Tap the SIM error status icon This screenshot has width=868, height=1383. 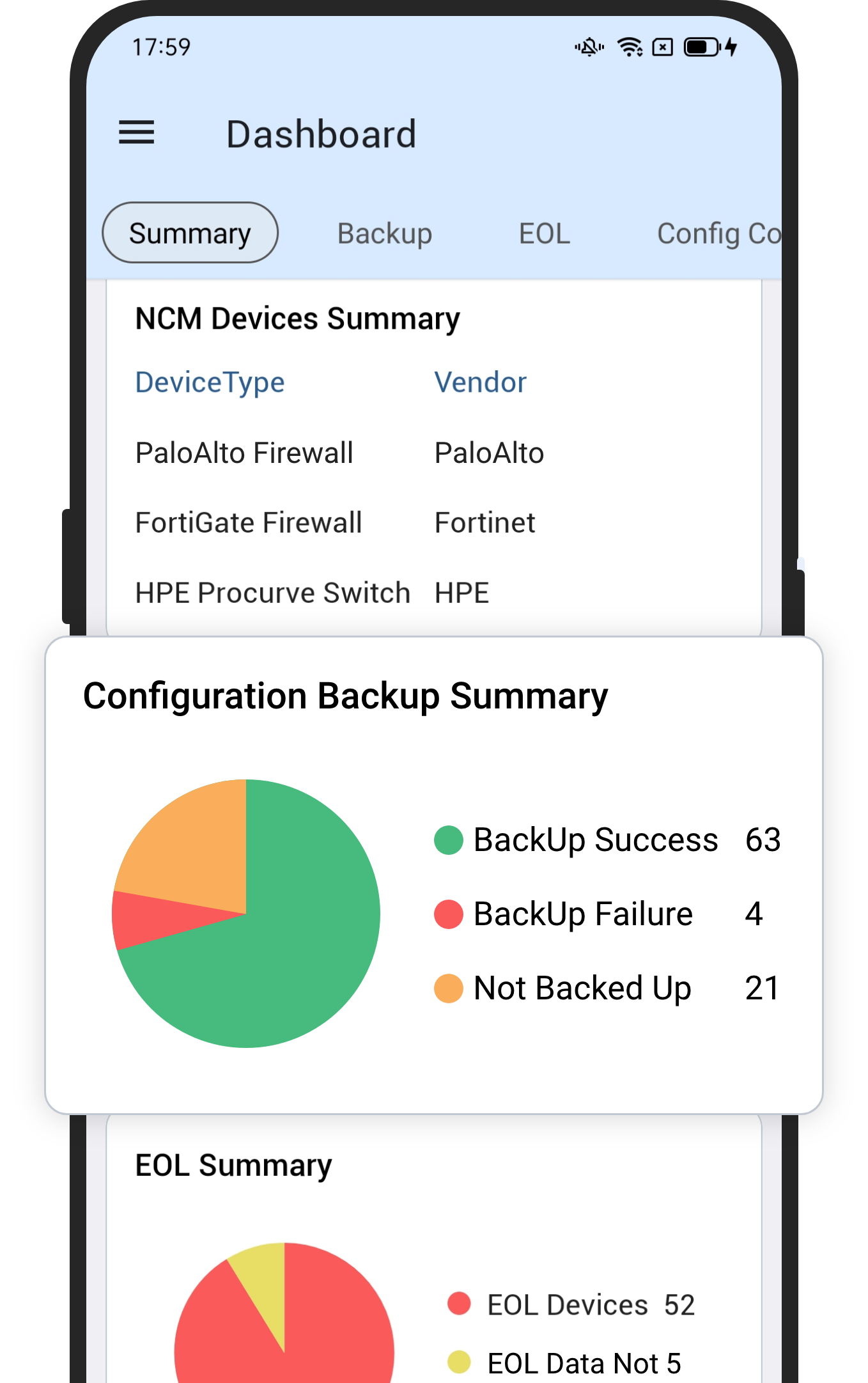coord(663,47)
